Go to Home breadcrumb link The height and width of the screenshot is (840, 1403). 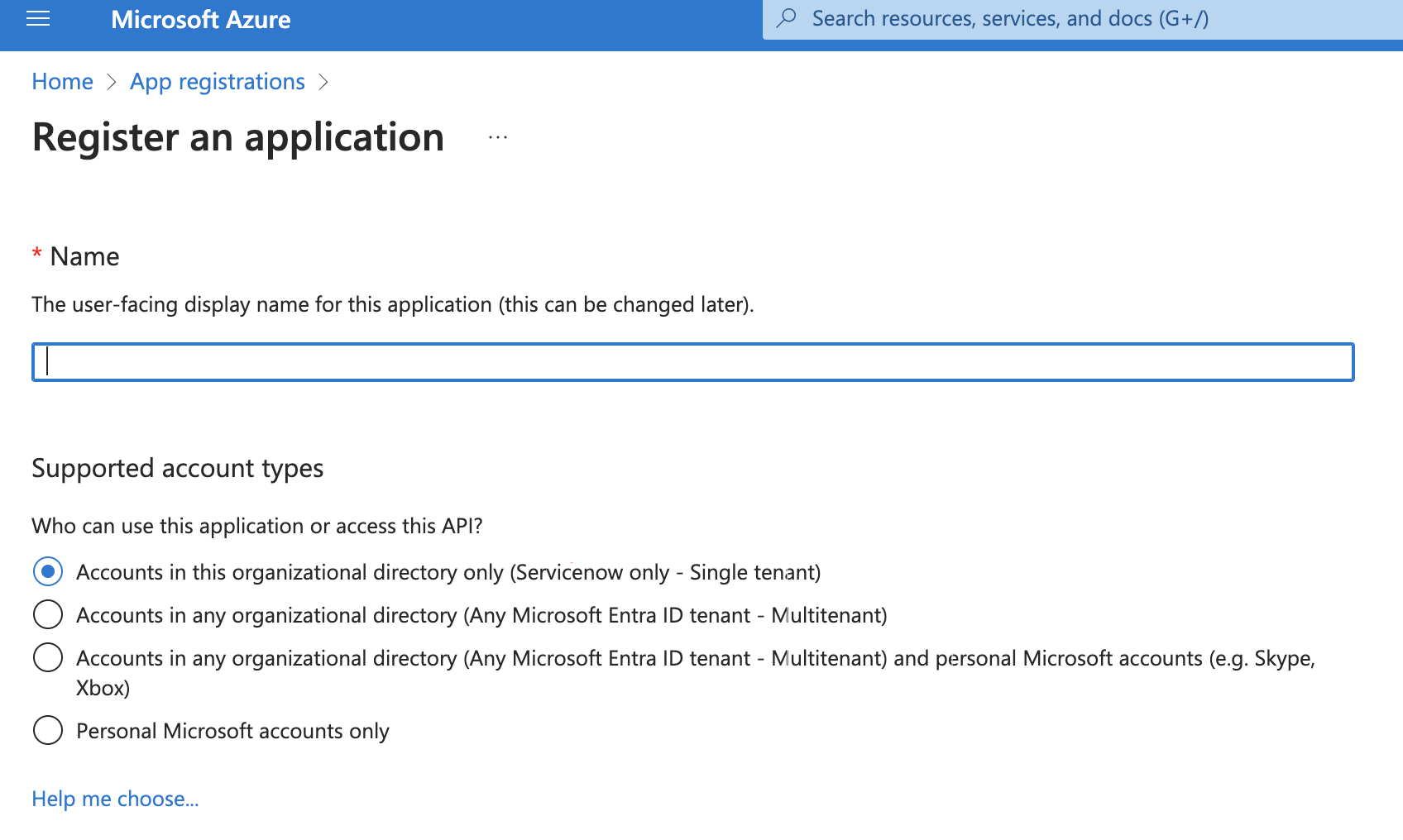[62, 81]
